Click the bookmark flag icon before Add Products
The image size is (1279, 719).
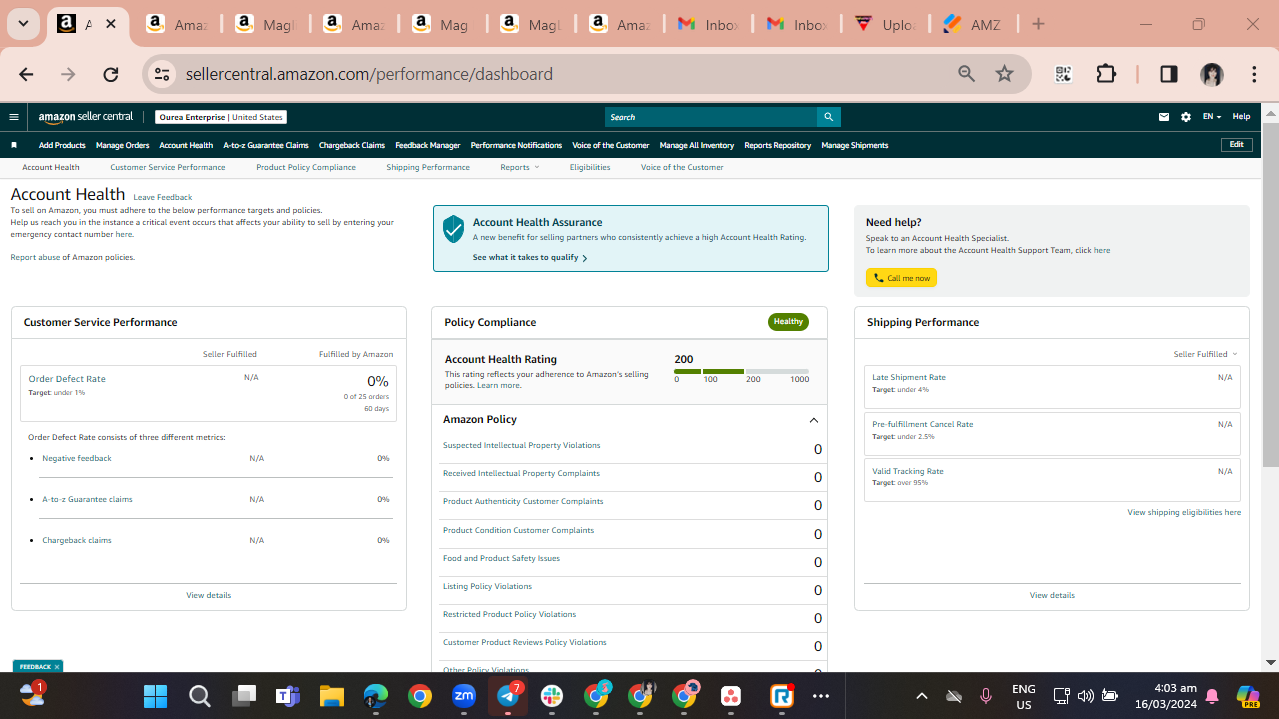pyautogui.click(x=14, y=145)
